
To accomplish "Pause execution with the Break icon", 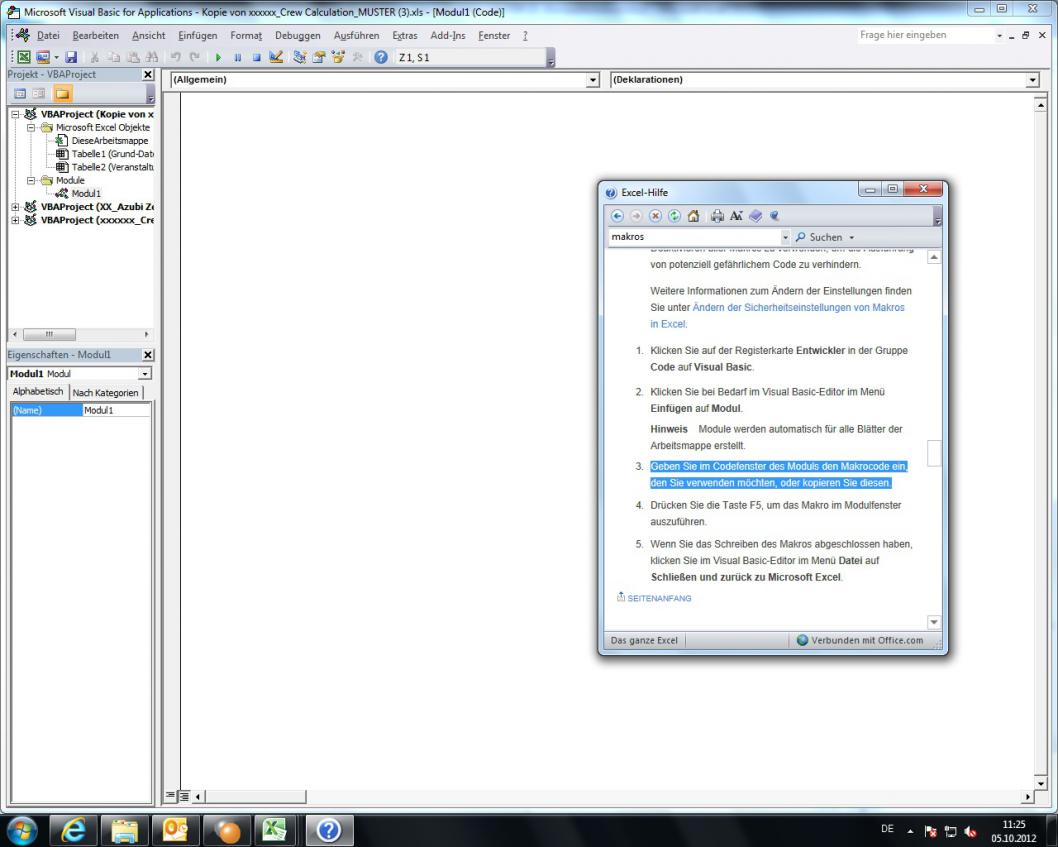I will tap(238, 57).
